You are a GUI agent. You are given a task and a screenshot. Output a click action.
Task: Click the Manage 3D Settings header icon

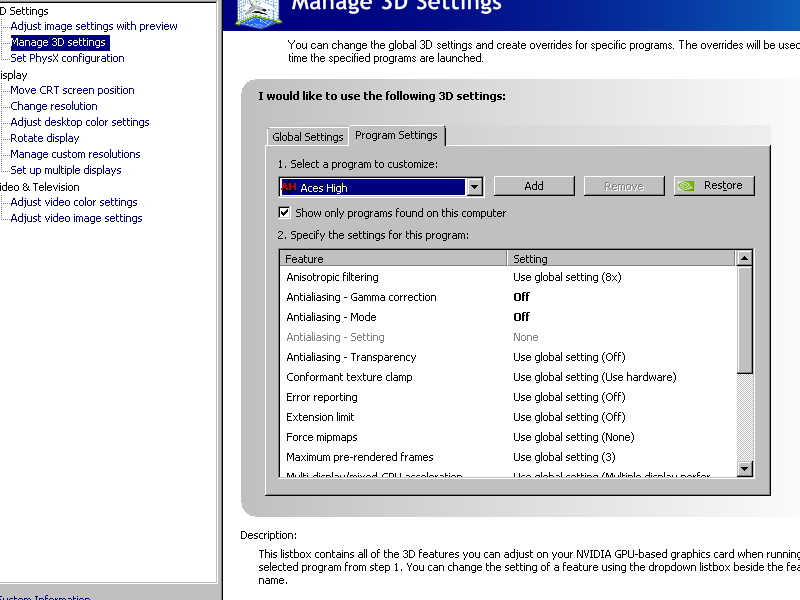[x=259, y=13]
